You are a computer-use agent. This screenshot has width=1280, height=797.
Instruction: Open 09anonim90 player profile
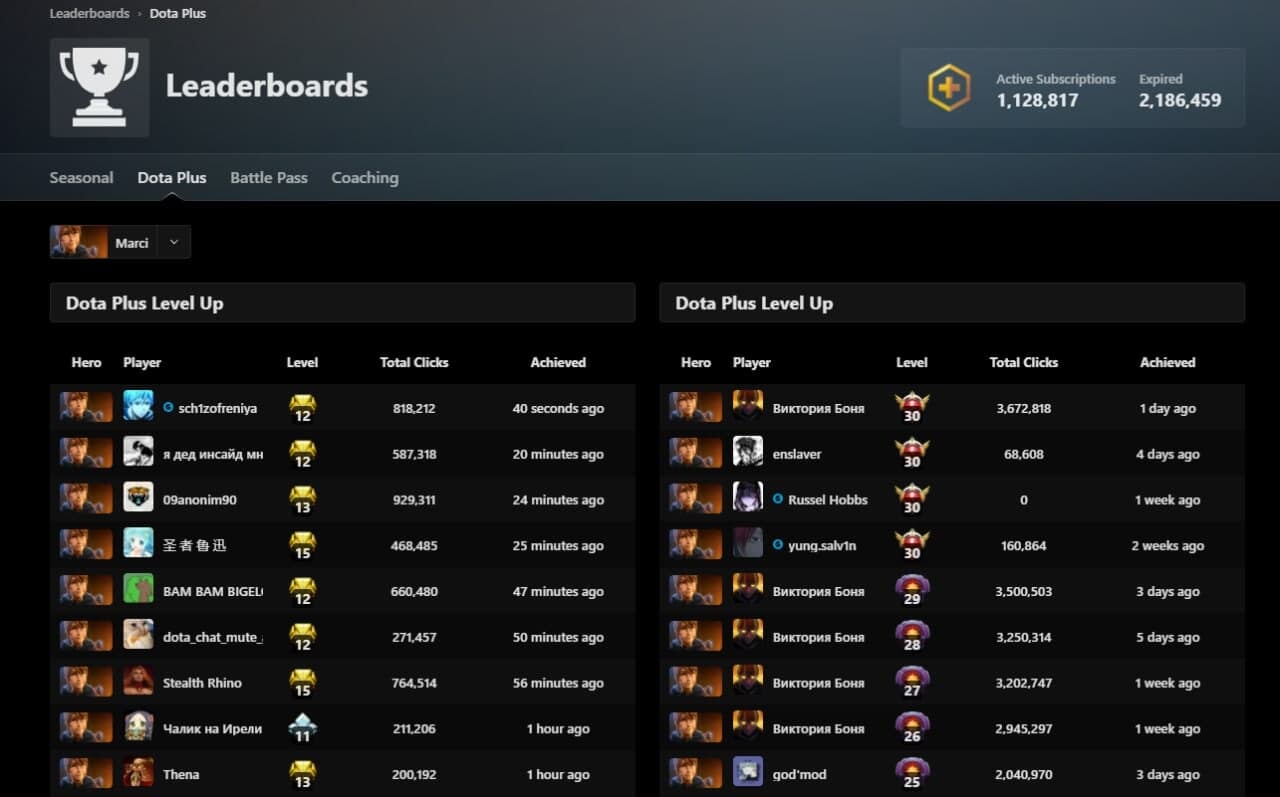click(x=200, y=500)
